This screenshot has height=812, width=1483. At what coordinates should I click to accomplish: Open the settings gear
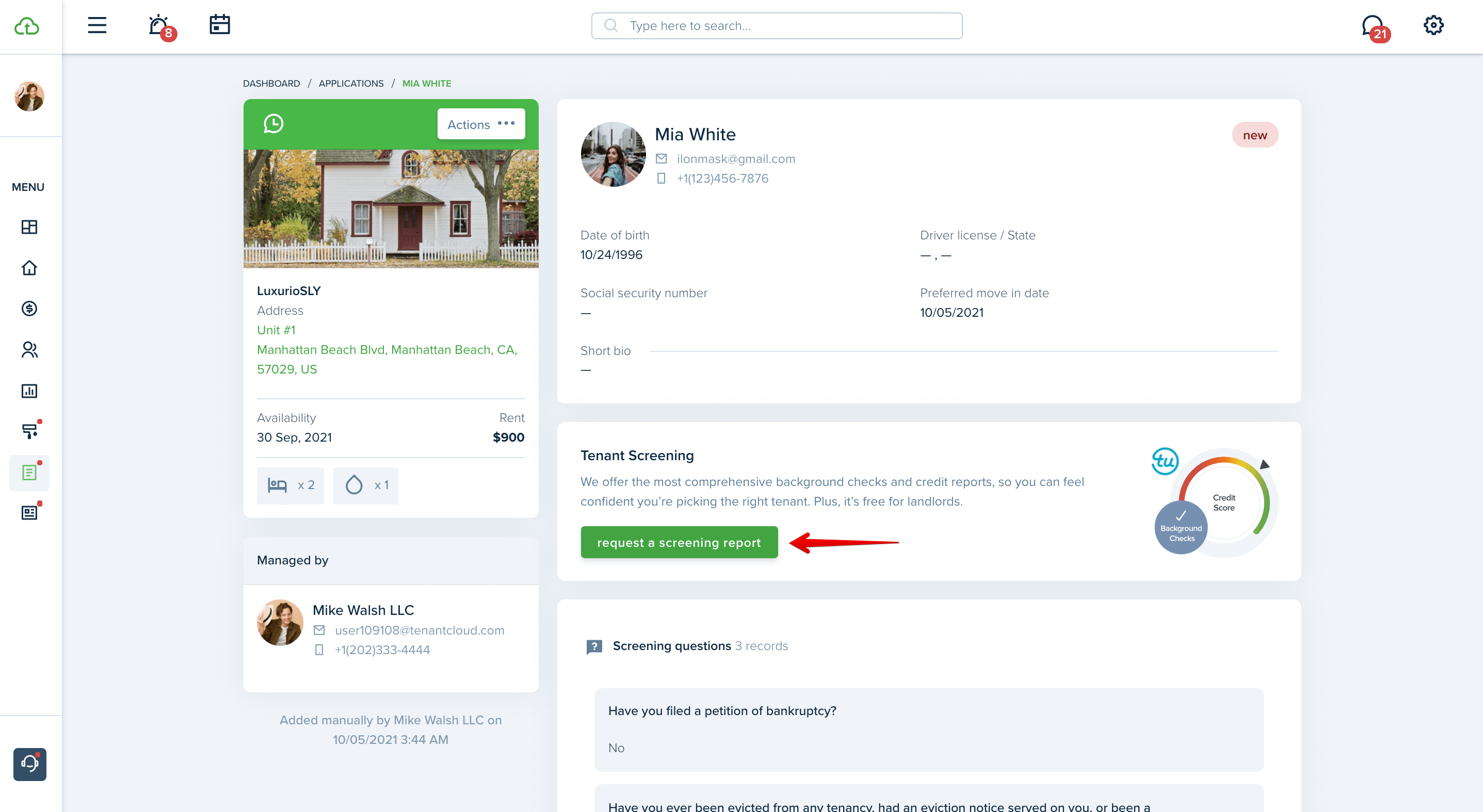(x=1433, y=25)
